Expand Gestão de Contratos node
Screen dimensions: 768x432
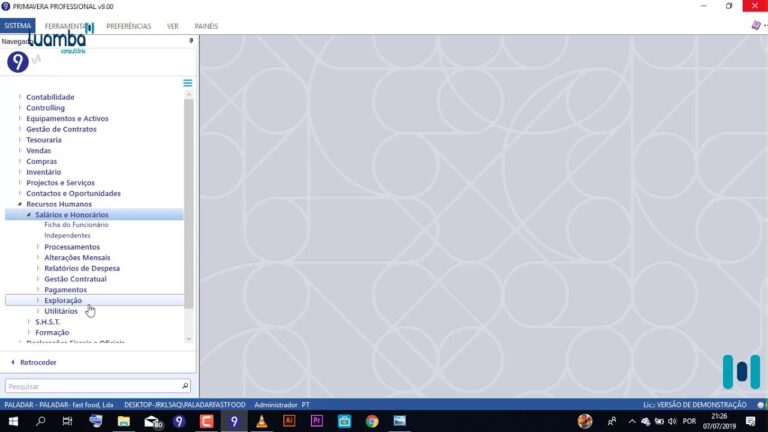click(20, 129)
